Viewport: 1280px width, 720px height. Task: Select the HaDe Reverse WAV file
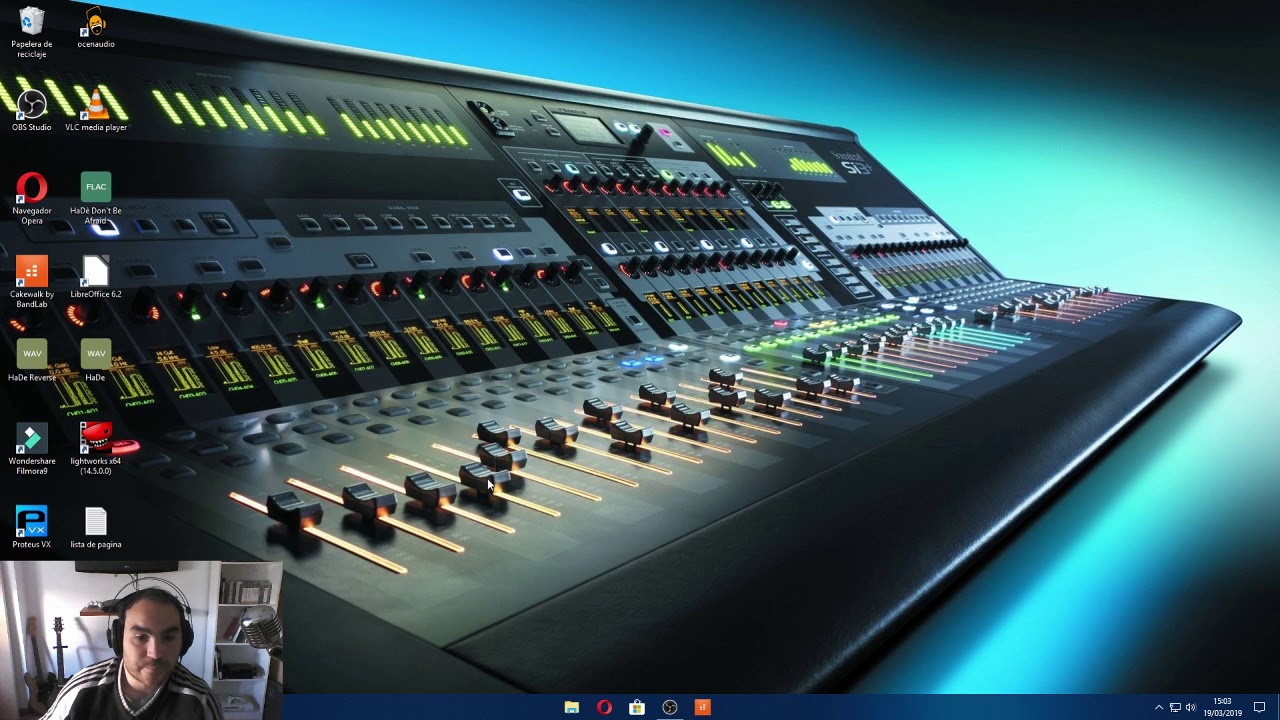[x=31, y=361]
